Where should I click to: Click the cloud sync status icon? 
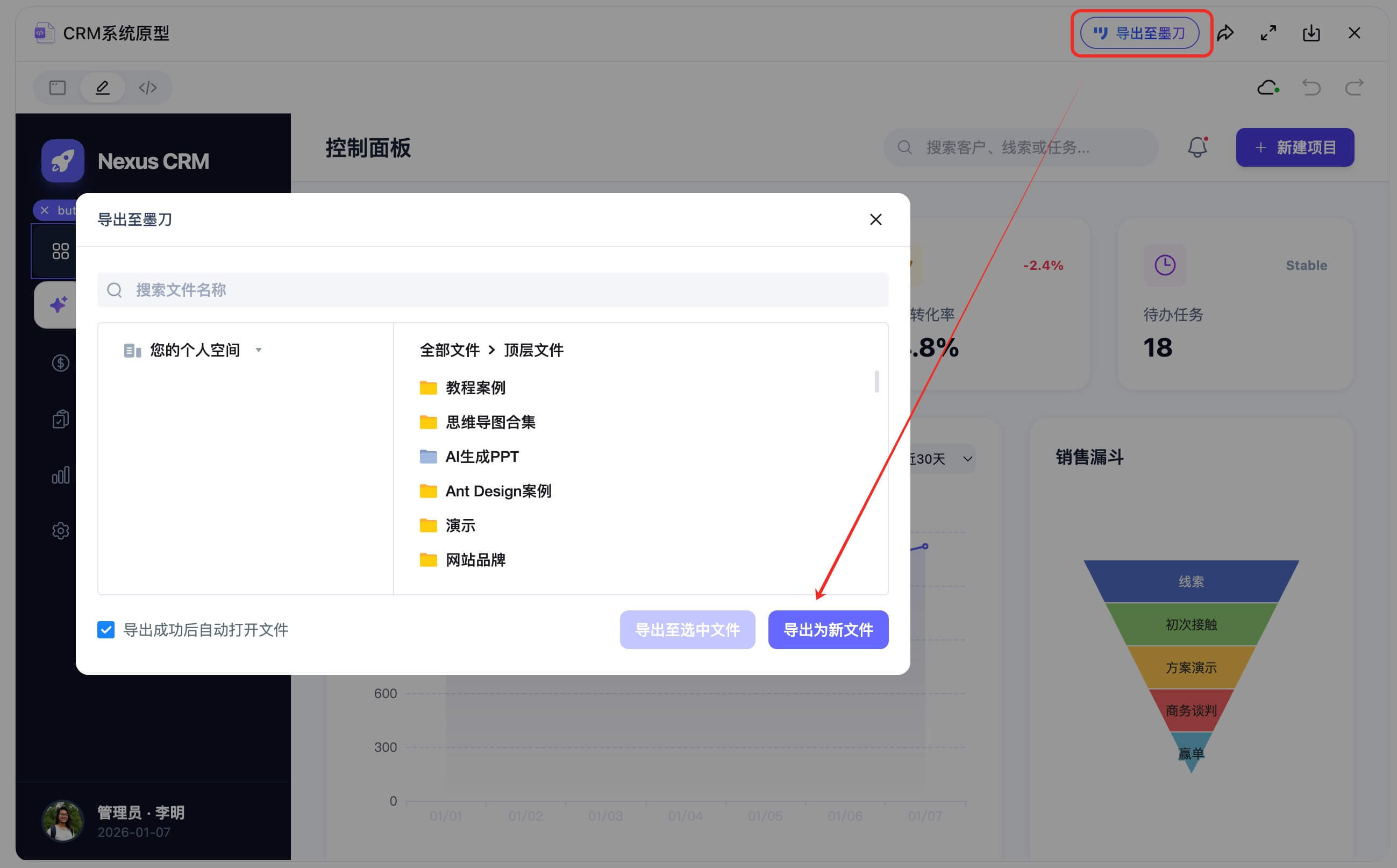1268,87
